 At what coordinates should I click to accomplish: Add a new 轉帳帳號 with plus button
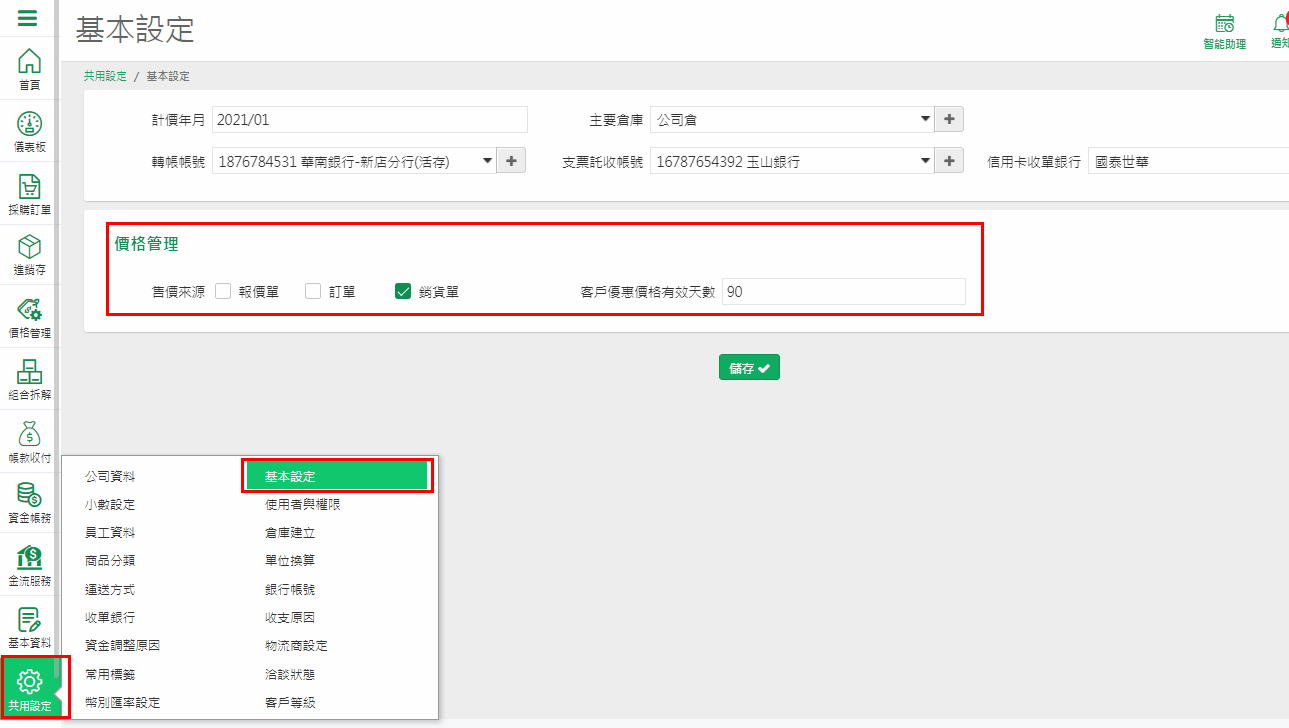511,160
